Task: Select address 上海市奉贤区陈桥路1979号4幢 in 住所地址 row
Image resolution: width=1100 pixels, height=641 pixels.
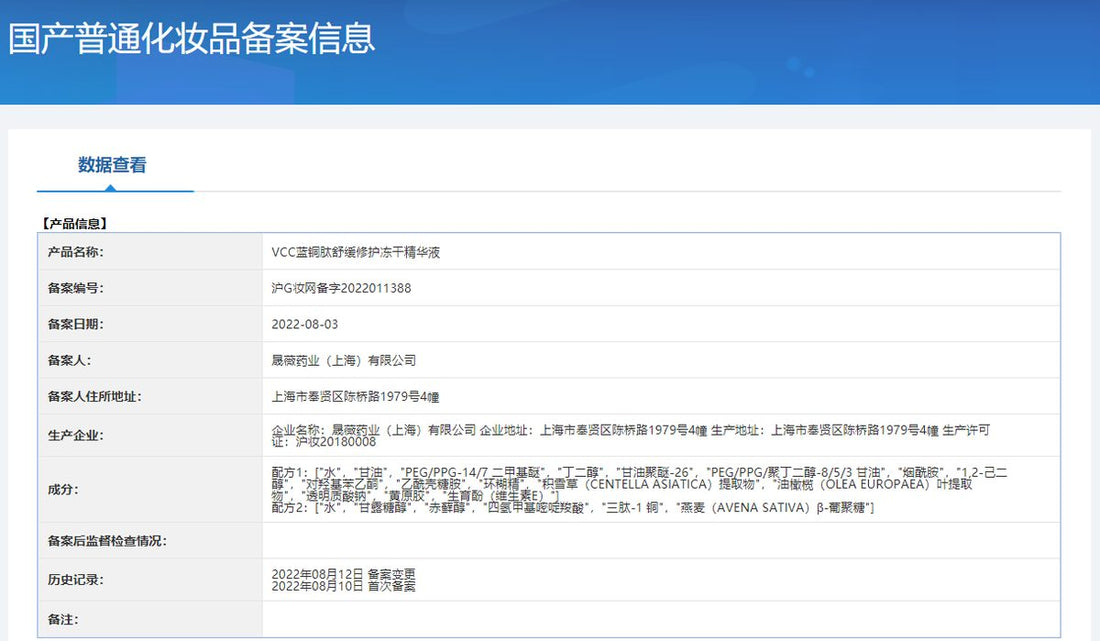Action: click(356, 397)
